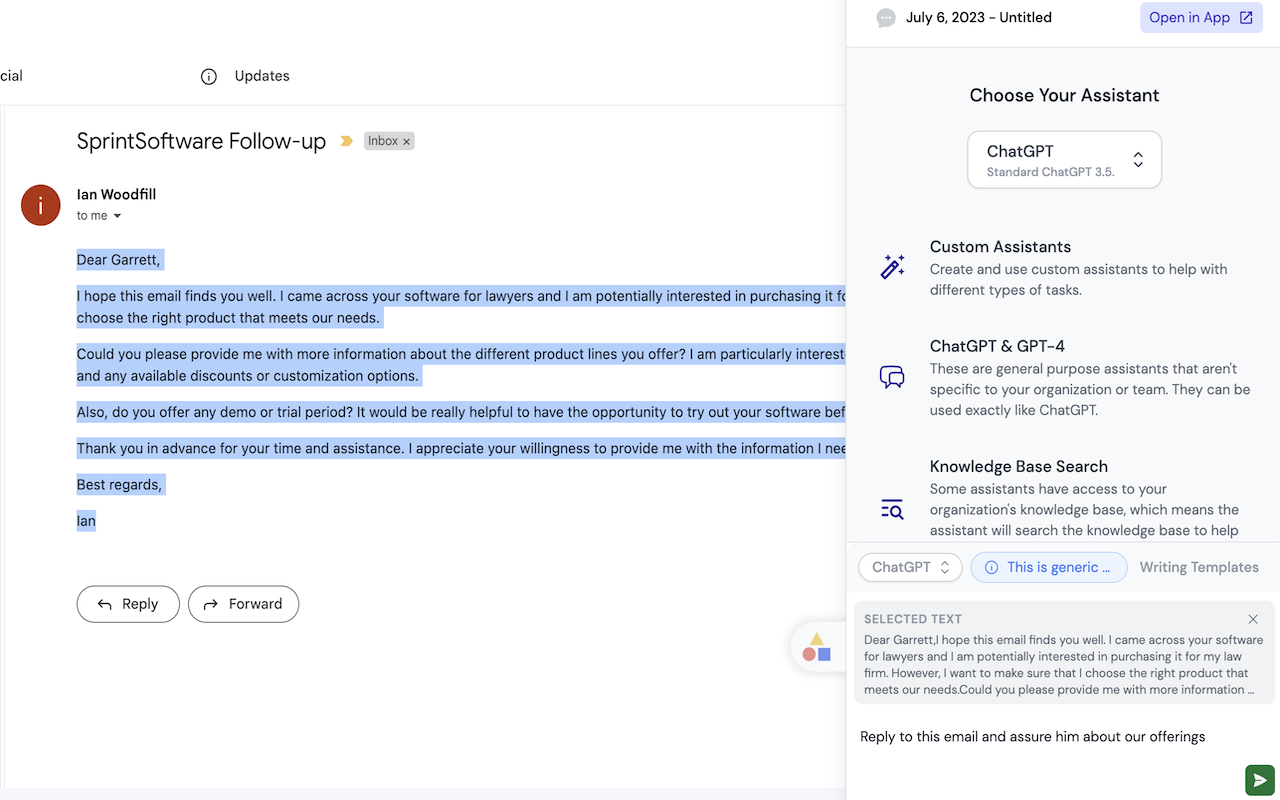Screen dimensions: 1280x800
Task: Click the chat bubble icon beside July 6 title
Action: [x=886, y=18]
